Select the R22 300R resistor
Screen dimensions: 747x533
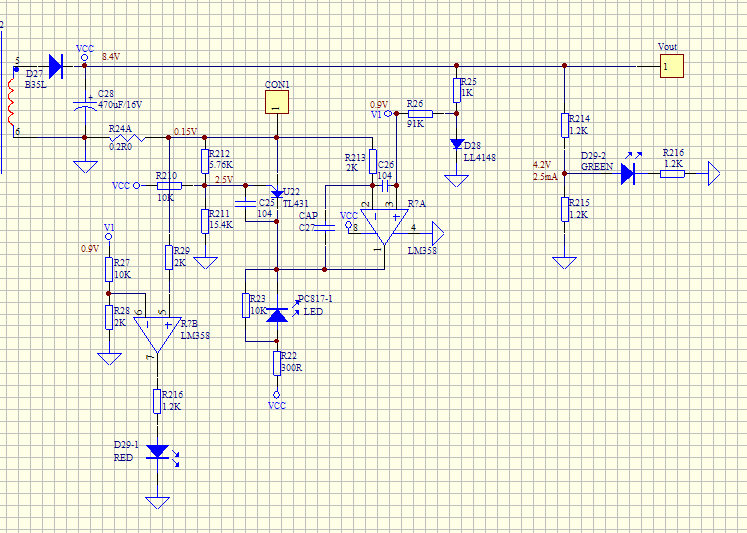point(277,363)
